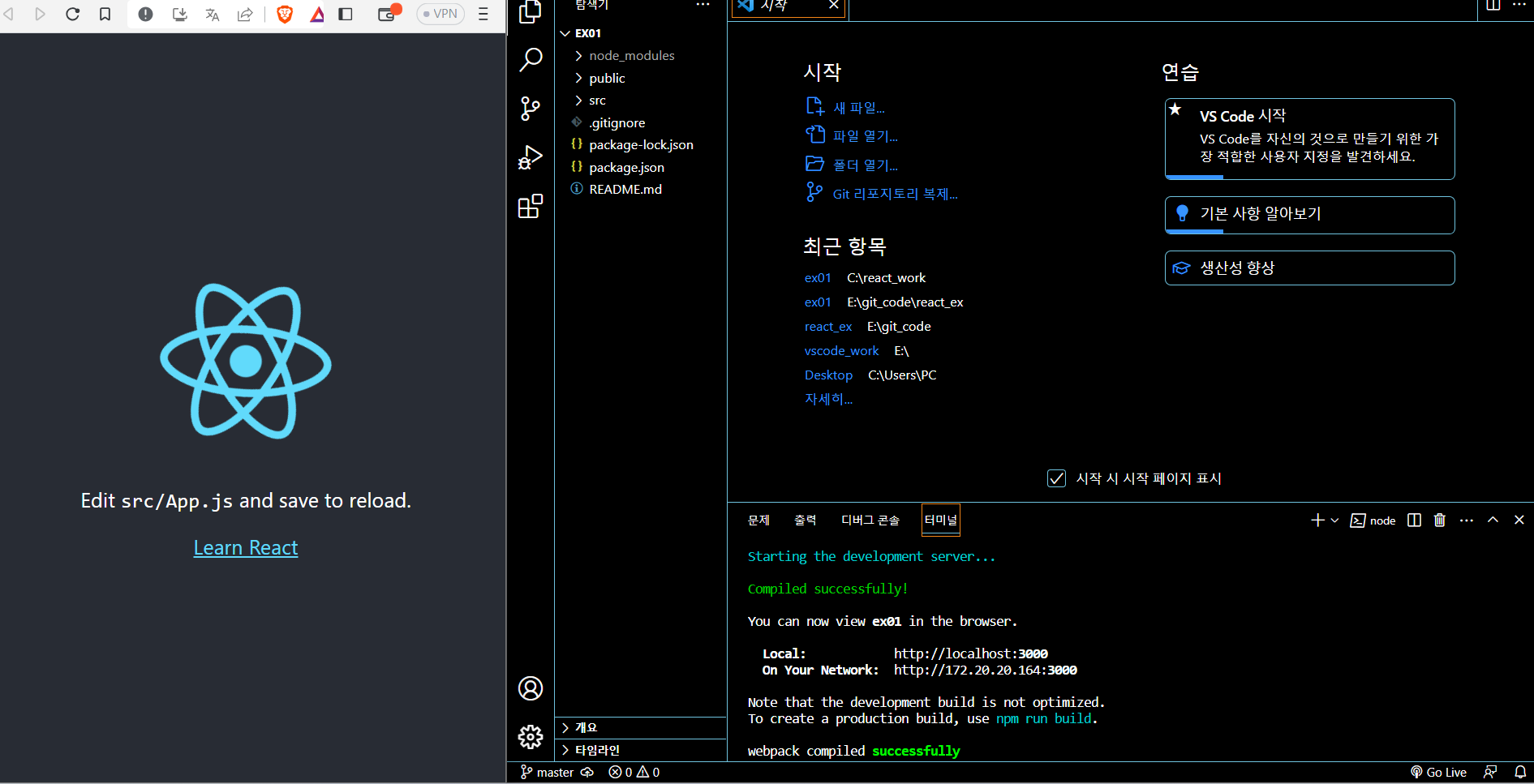Open the recent ex01 in C:\react_work
This screenshot has height=784, width=1534.
pyautogui.click(x=818, y=277)
